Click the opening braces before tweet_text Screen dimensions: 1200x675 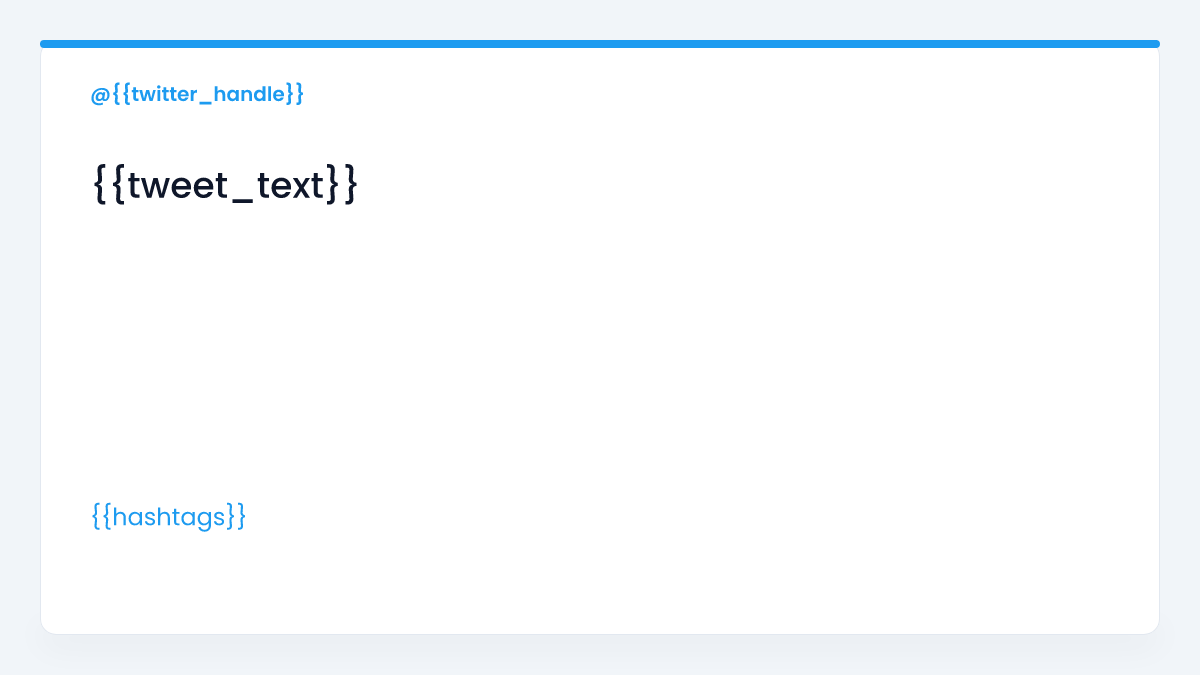click(110, 185)
